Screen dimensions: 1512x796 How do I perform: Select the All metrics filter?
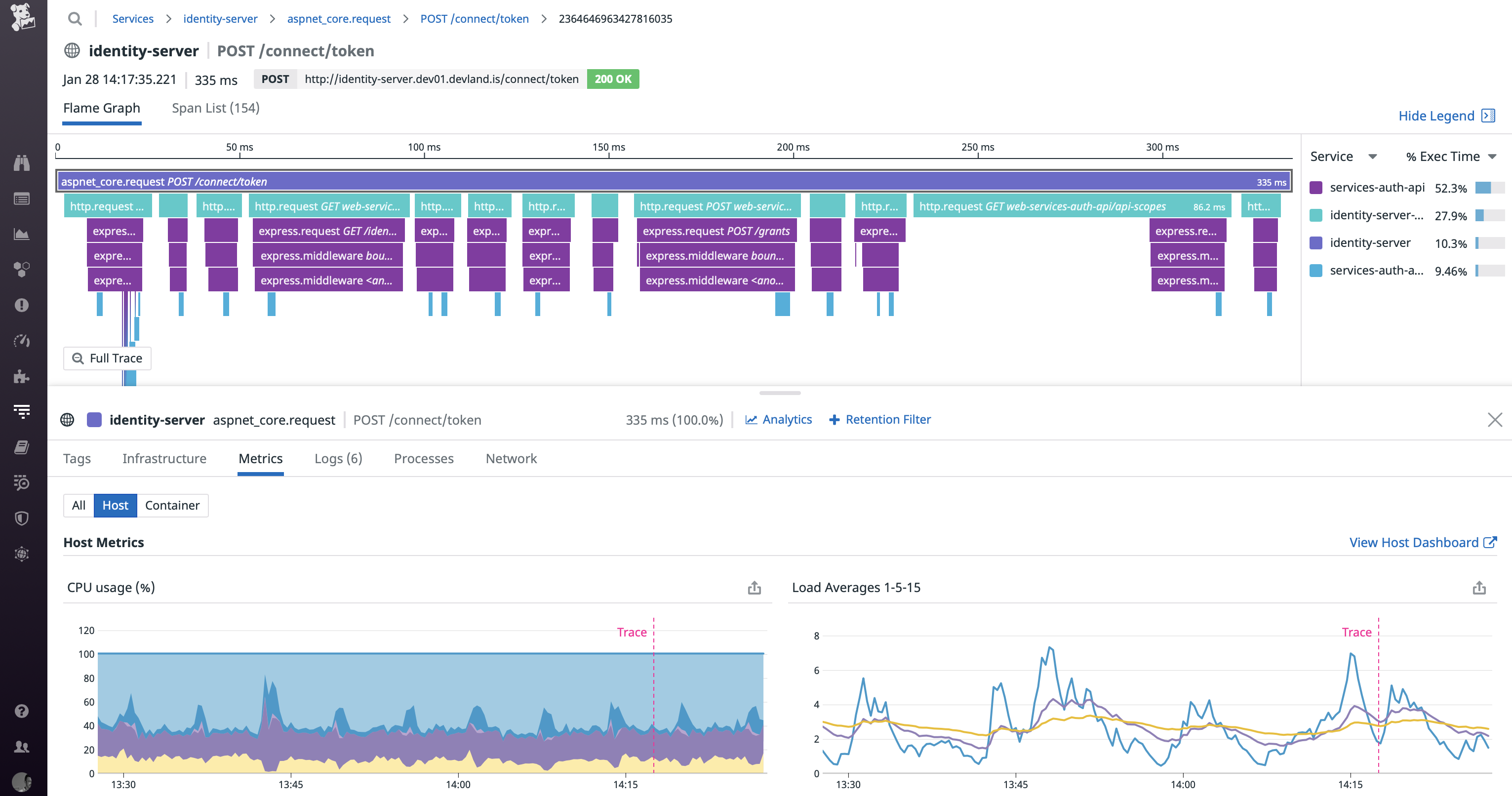pyautogui.click(x=79, y=506)
